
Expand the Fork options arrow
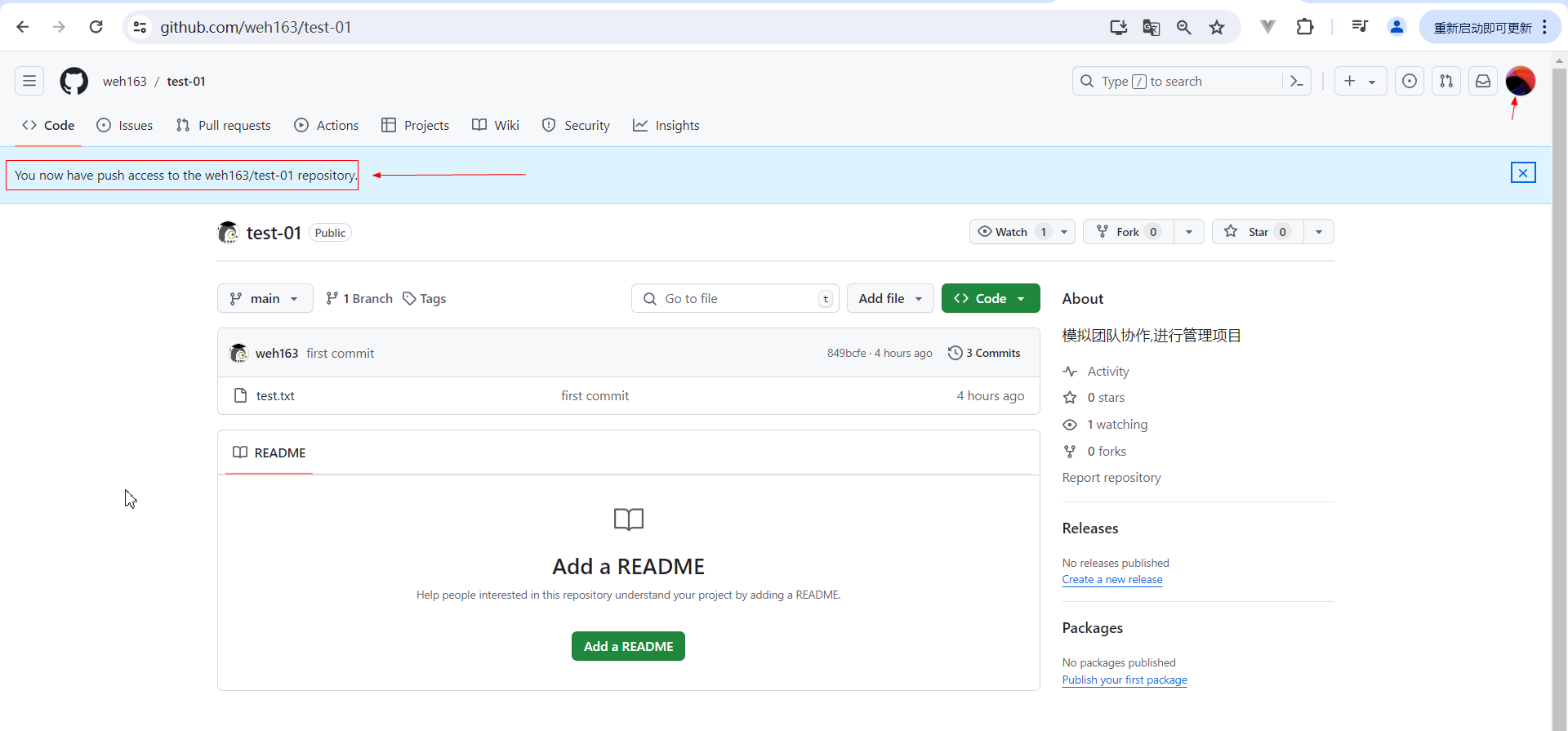(x=1189, y=232)
